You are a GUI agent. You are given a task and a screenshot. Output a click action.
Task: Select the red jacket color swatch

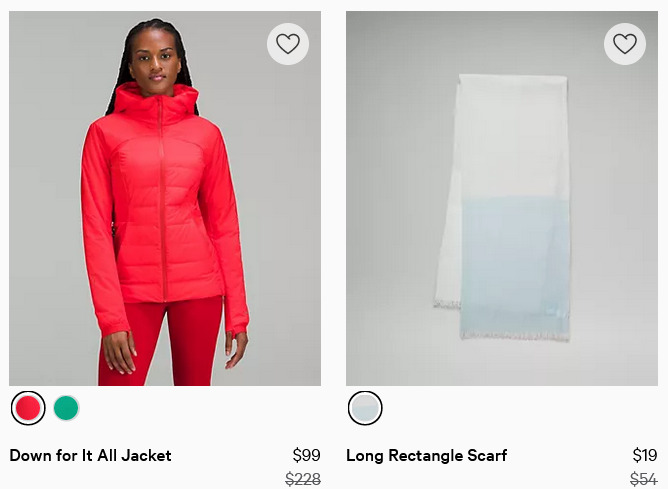[x=28, y=408]
